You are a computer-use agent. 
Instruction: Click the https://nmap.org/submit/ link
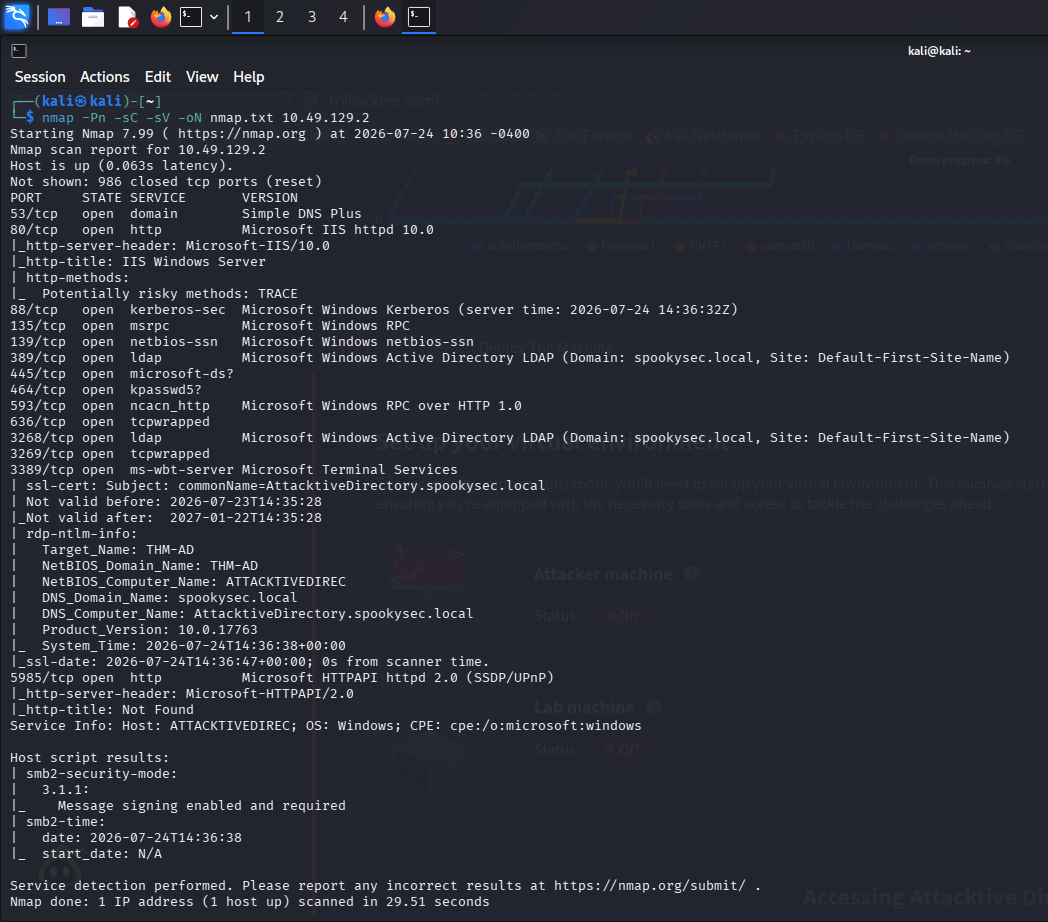pyautogui.click(x=650, y=886)
